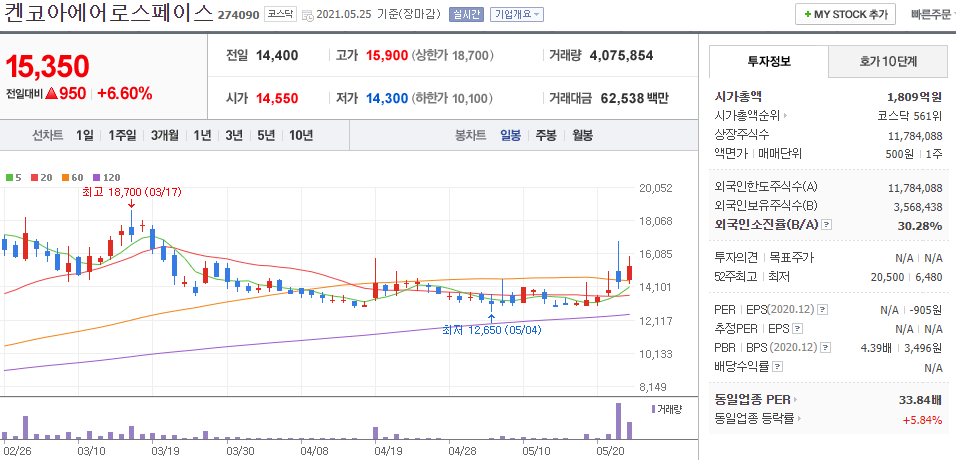Click the 봉차트 label
Viewport: 956px width, 460px height.
[x=471, y=135]
